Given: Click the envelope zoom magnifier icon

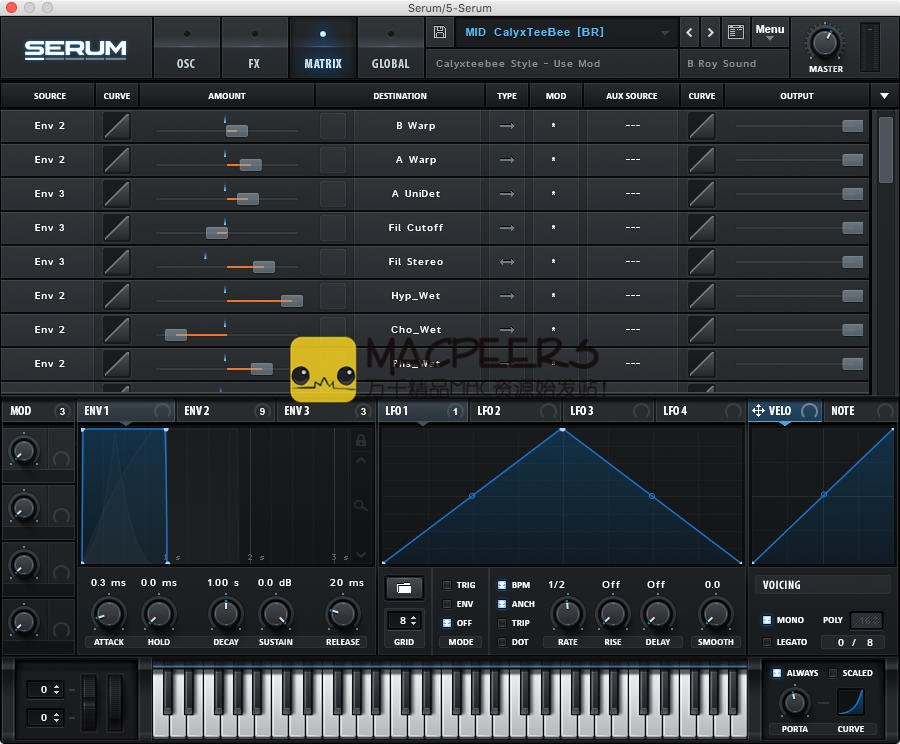Looking at the screenshot, I should 360,506.
